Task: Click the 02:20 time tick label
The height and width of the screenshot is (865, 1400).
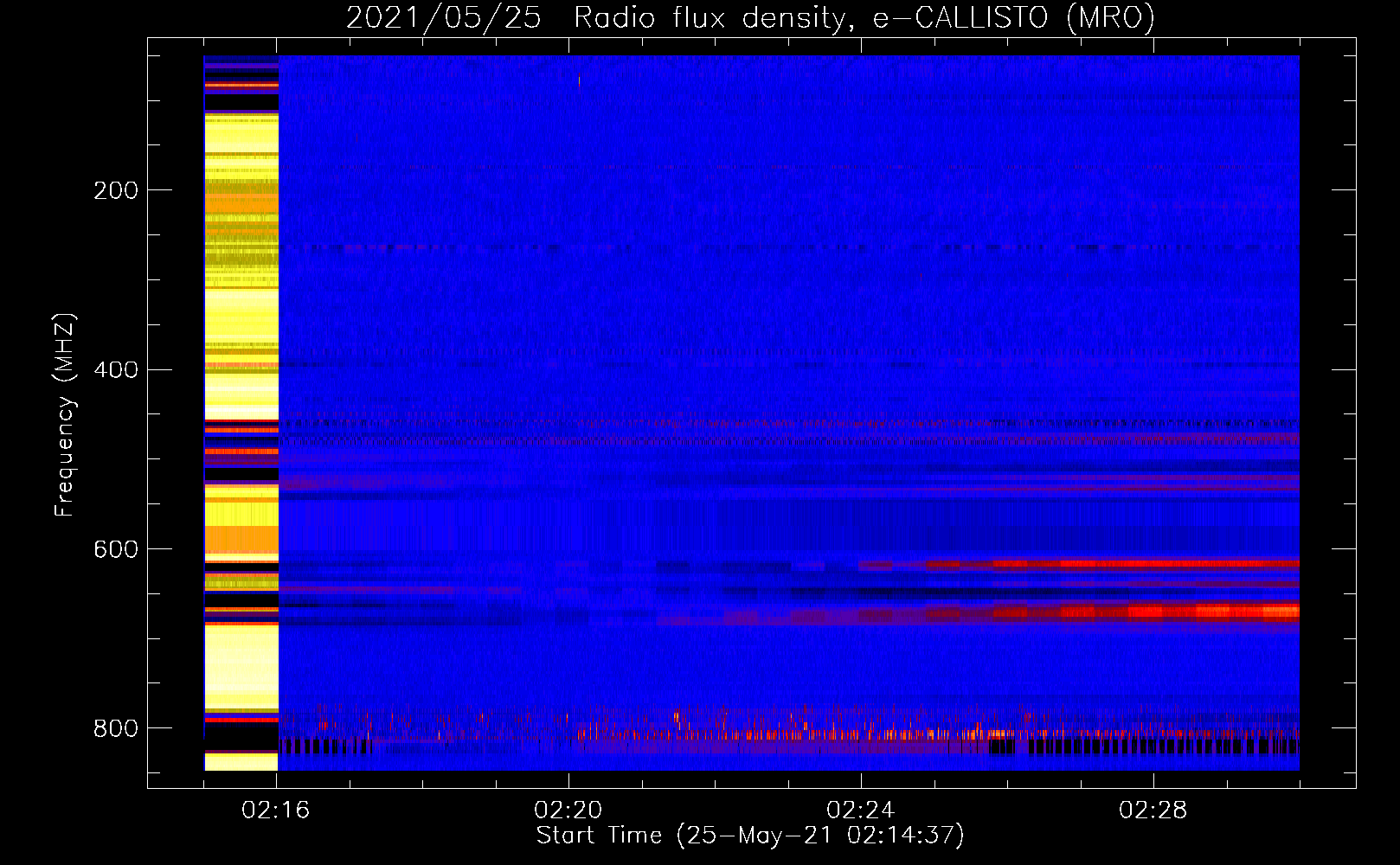Action: click(x=568, y=811)
